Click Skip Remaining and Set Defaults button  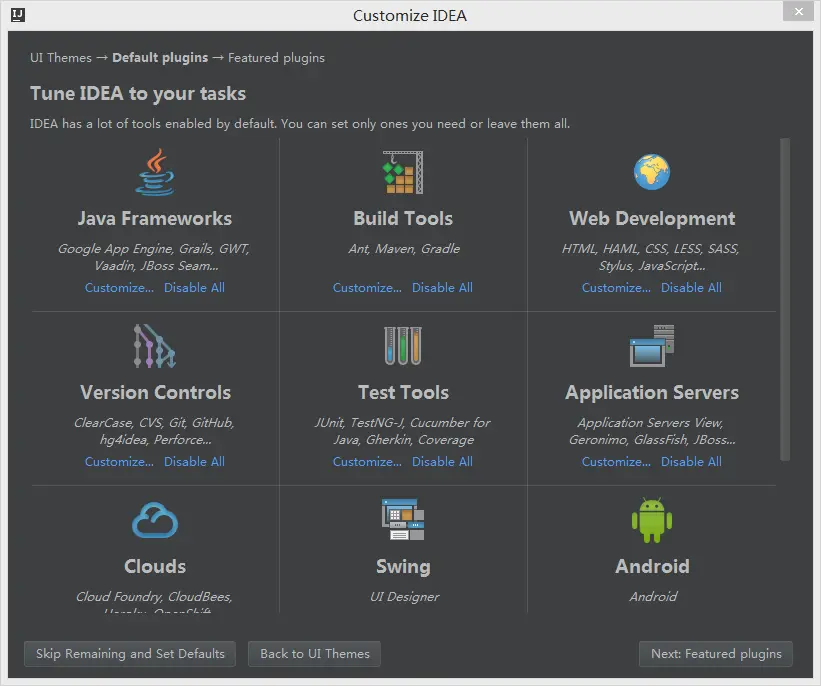coord(130,654)
